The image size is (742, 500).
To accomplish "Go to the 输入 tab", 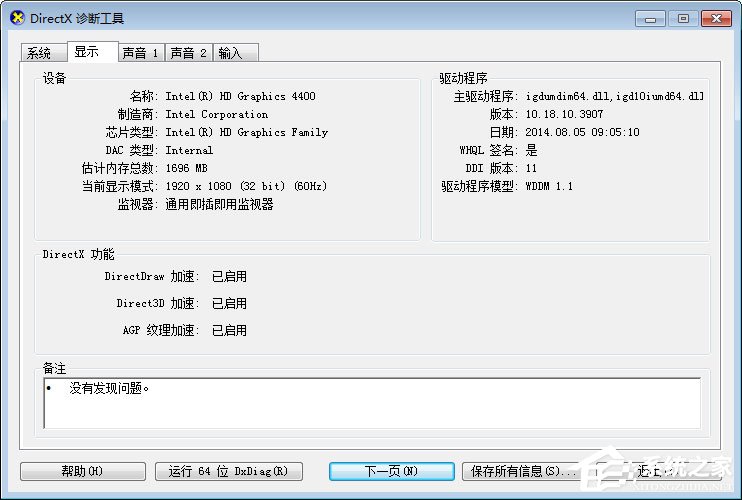I will click(236, 53).
